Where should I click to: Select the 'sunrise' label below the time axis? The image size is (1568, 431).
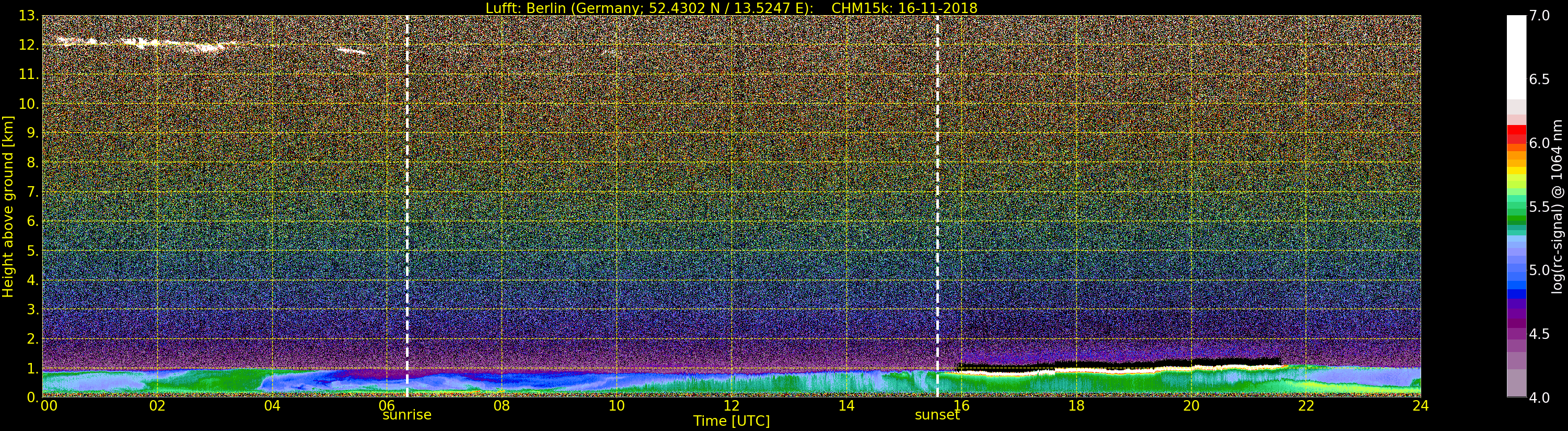pyautogui.click(x=406, y=415)
